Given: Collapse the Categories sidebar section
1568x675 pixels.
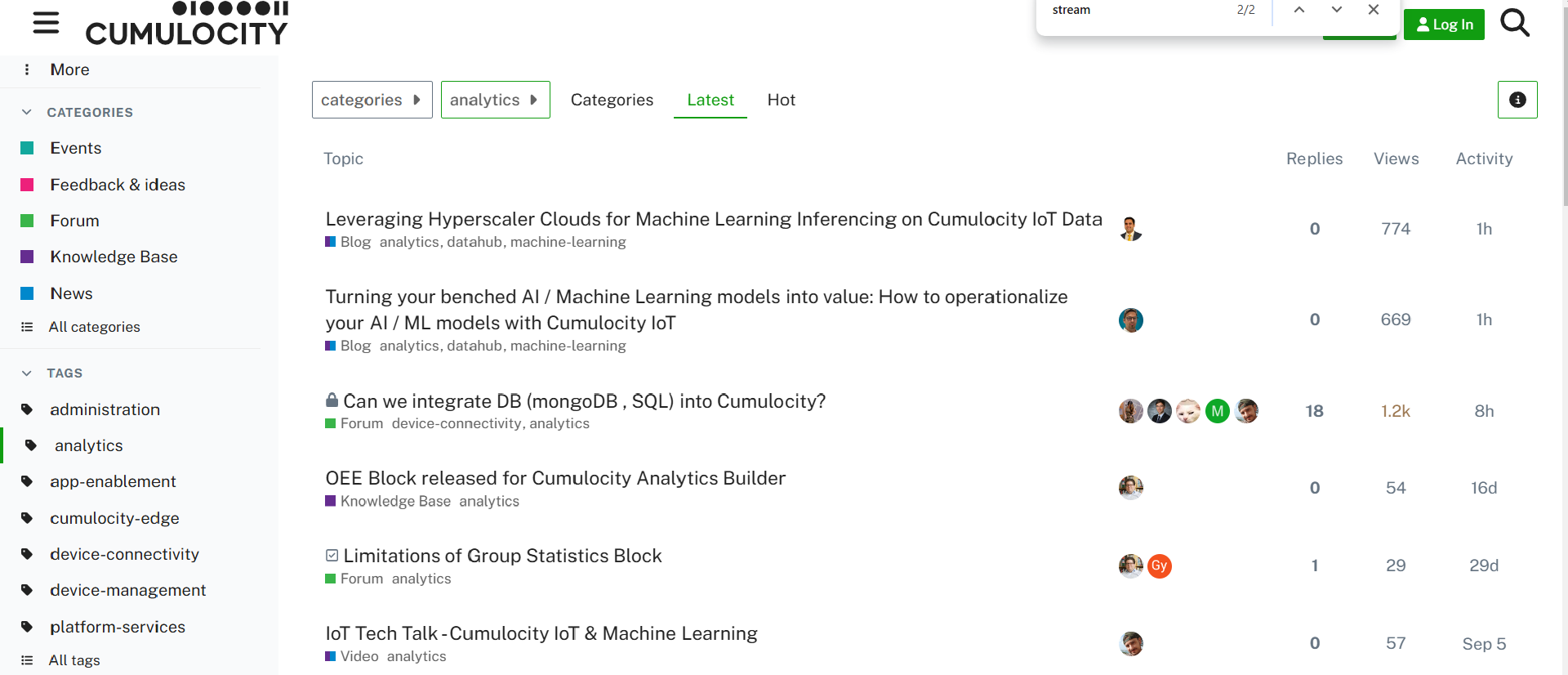Looking at the screenshot, I should [27, 112].
